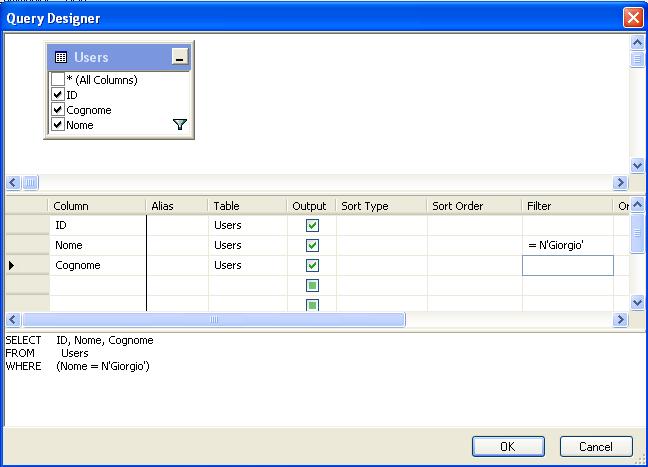Click the Filter column header

coord(567,206)
